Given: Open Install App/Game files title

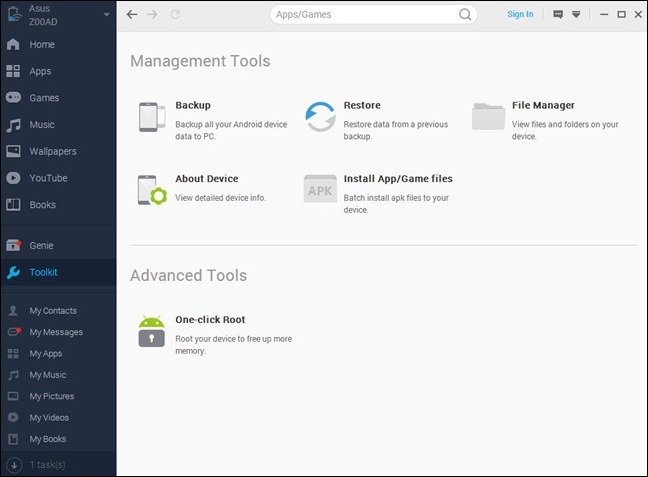Looking at the screenshot, I should [x=398, y=179].
